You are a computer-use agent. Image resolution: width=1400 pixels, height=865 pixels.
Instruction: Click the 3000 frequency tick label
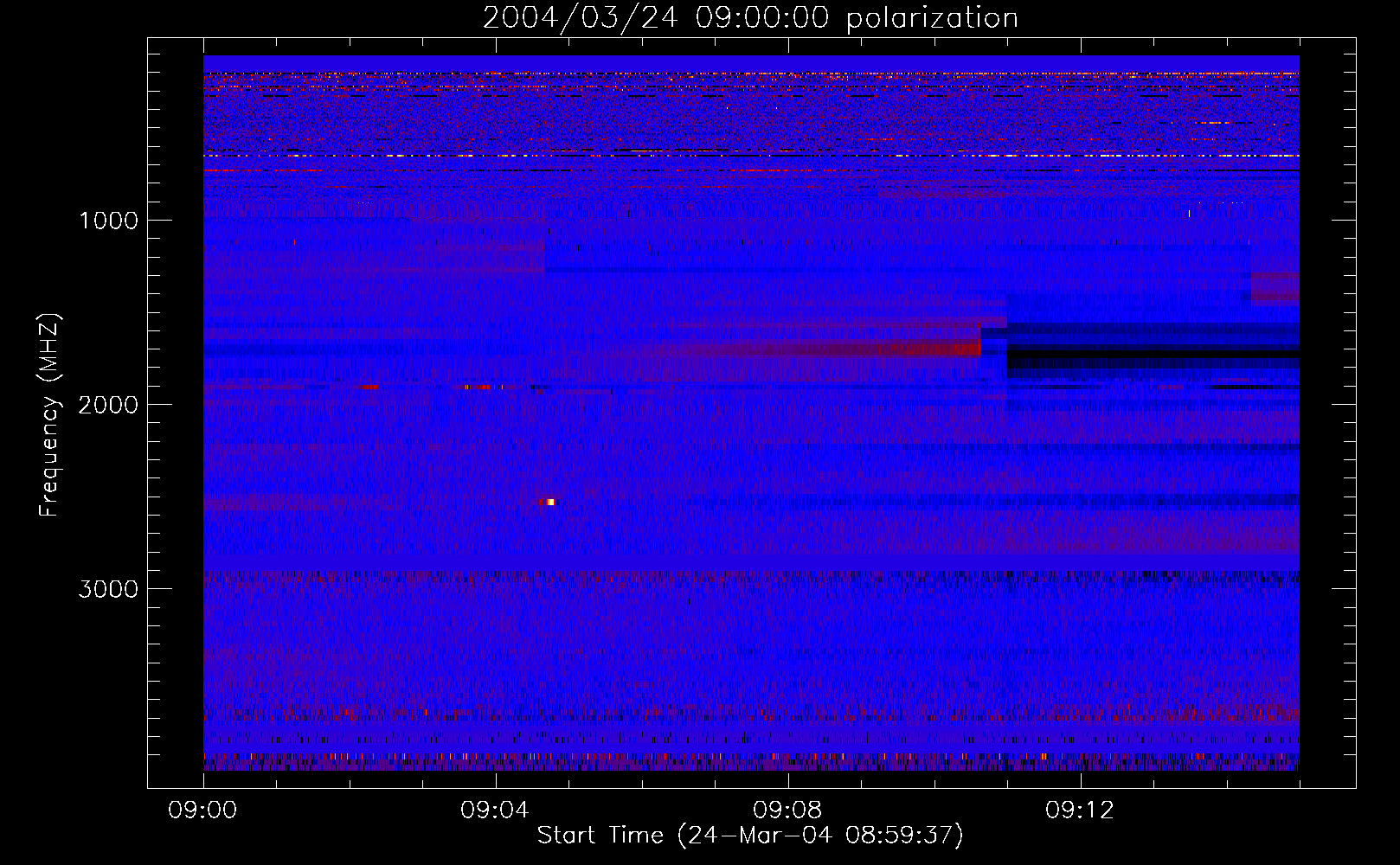point(108,589)
